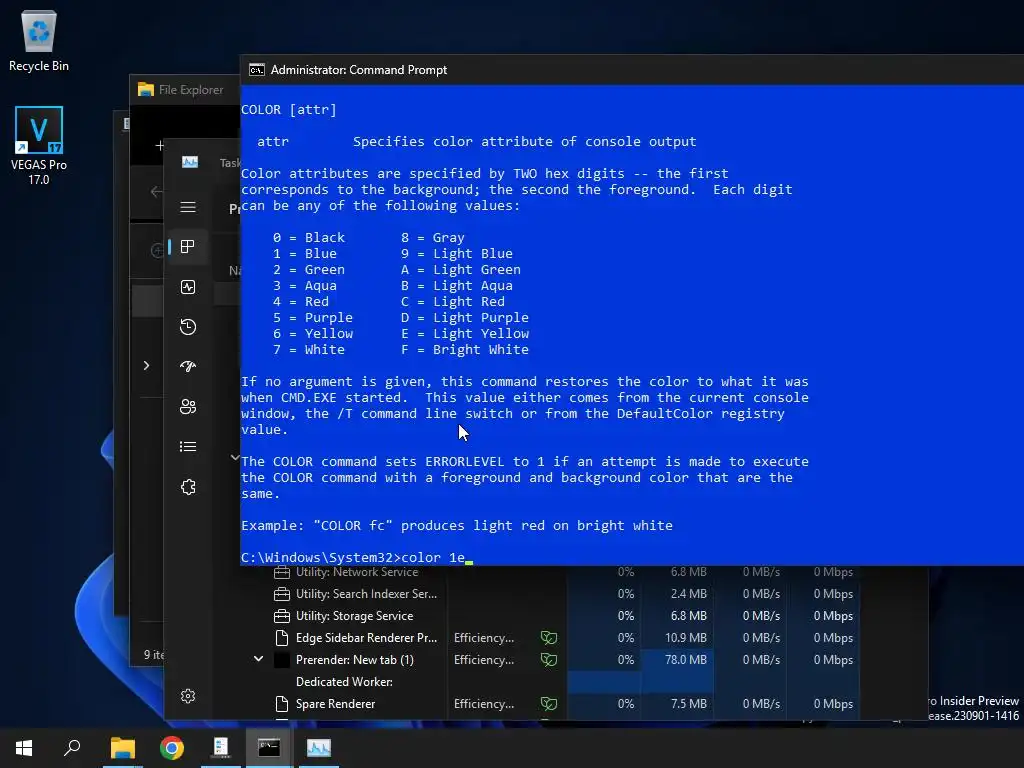1024x768 pixels.
Task: Click the Task Manager app icon in title bar
Action: tap(190, 162)
